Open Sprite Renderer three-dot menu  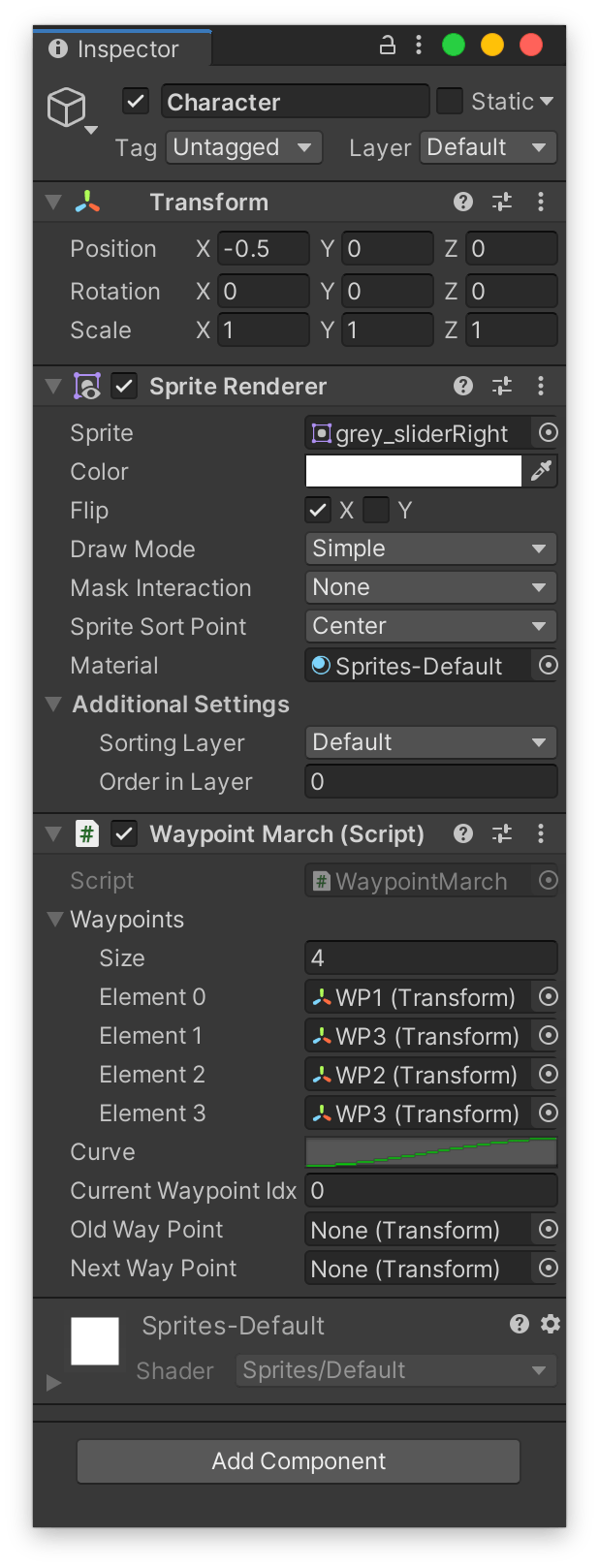pyautogui.click(x=541, y=386)
